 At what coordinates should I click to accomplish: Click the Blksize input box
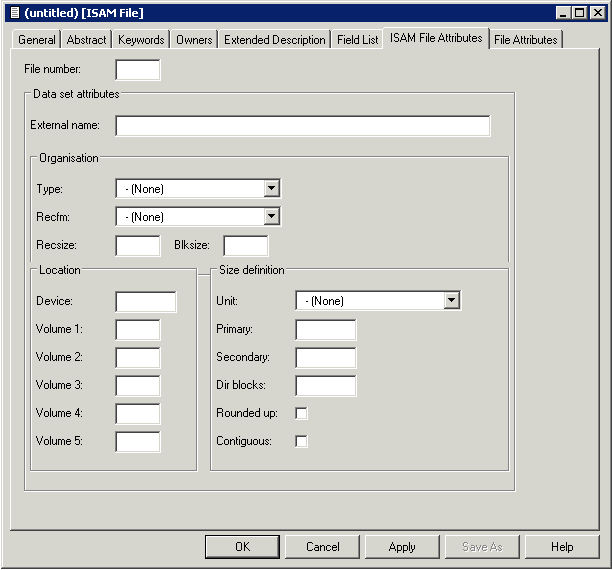coord(246,246)
